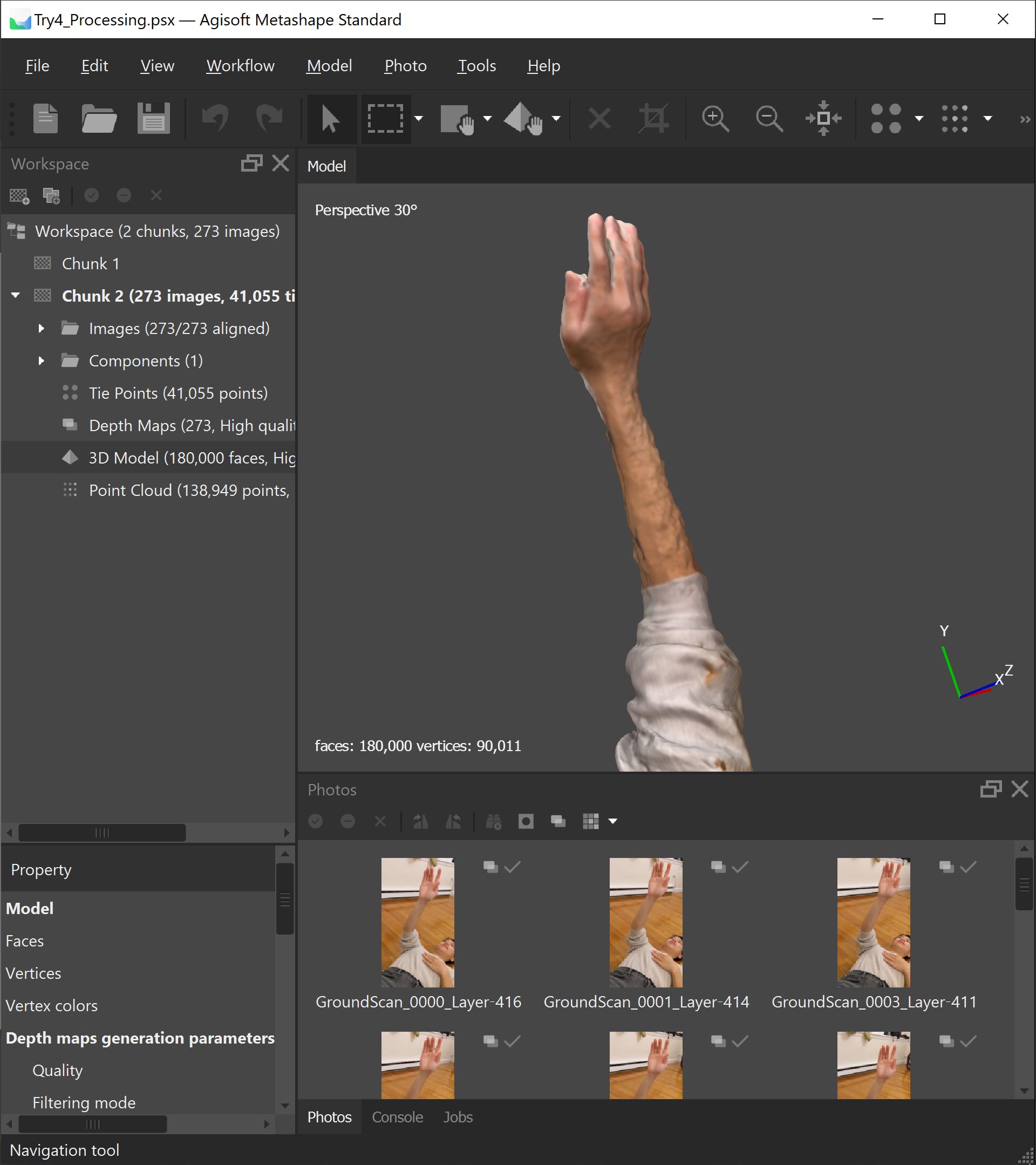This screenshot has height=1165, width=1036.
Task: Expand the Images (273/273 aligned) folder
Action: coord(41,328)
